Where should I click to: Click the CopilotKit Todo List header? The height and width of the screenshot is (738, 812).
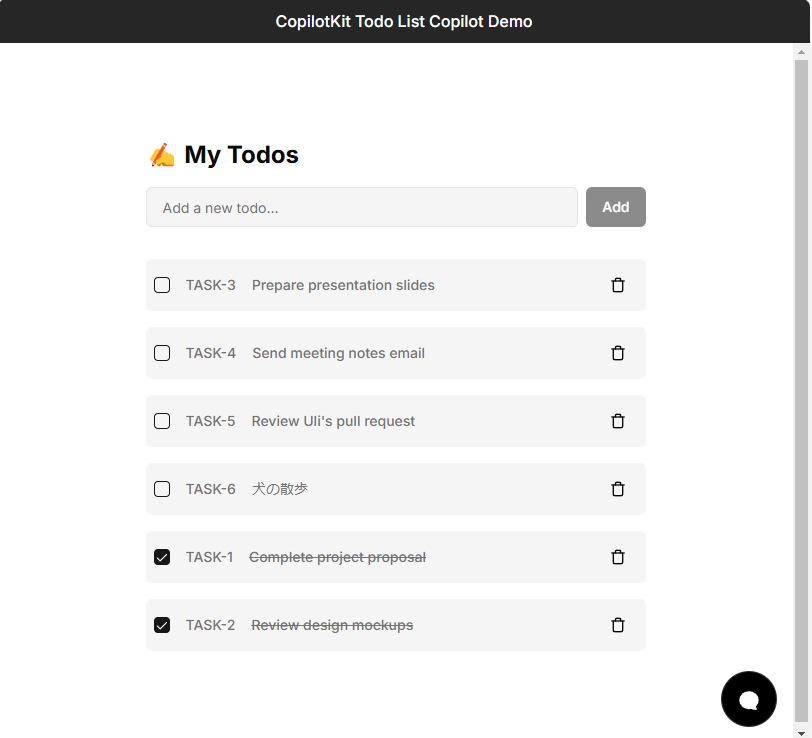tap(404, 21)
